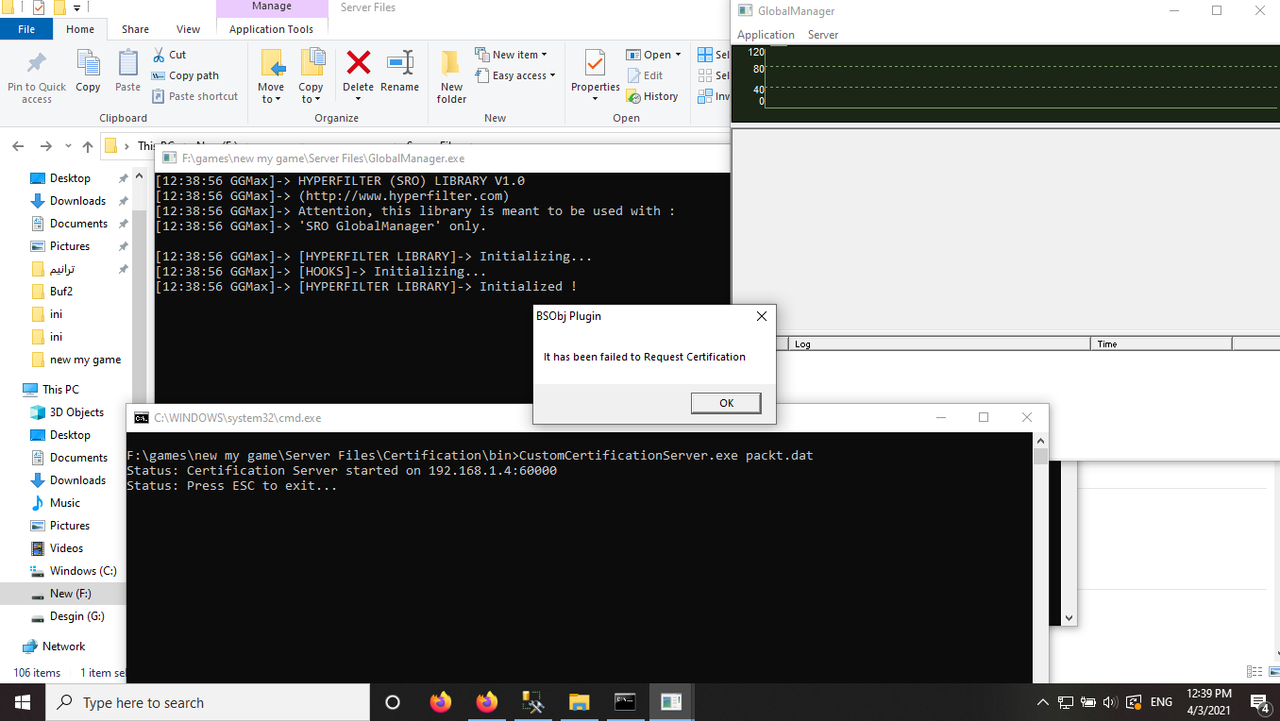Viewport: 1280px width, 721px height.
Task: Open File Explorer from the taskbar
Action: tap(578, 702)
